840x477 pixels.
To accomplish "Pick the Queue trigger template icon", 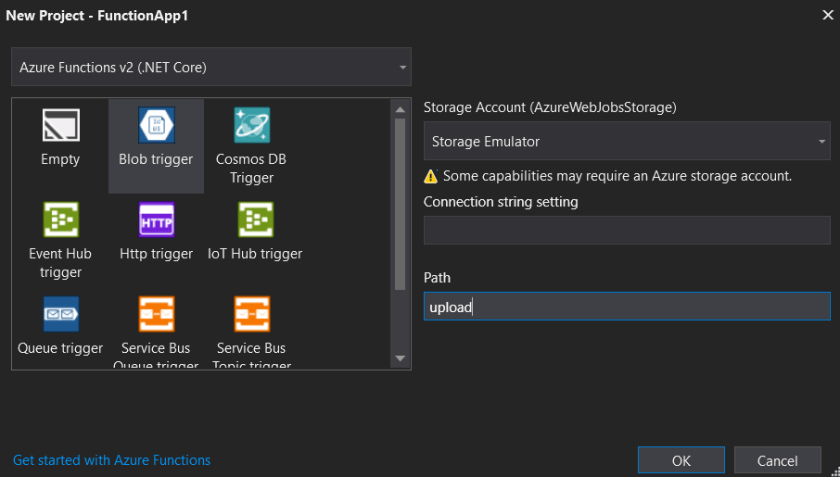I will coord(60,314).
